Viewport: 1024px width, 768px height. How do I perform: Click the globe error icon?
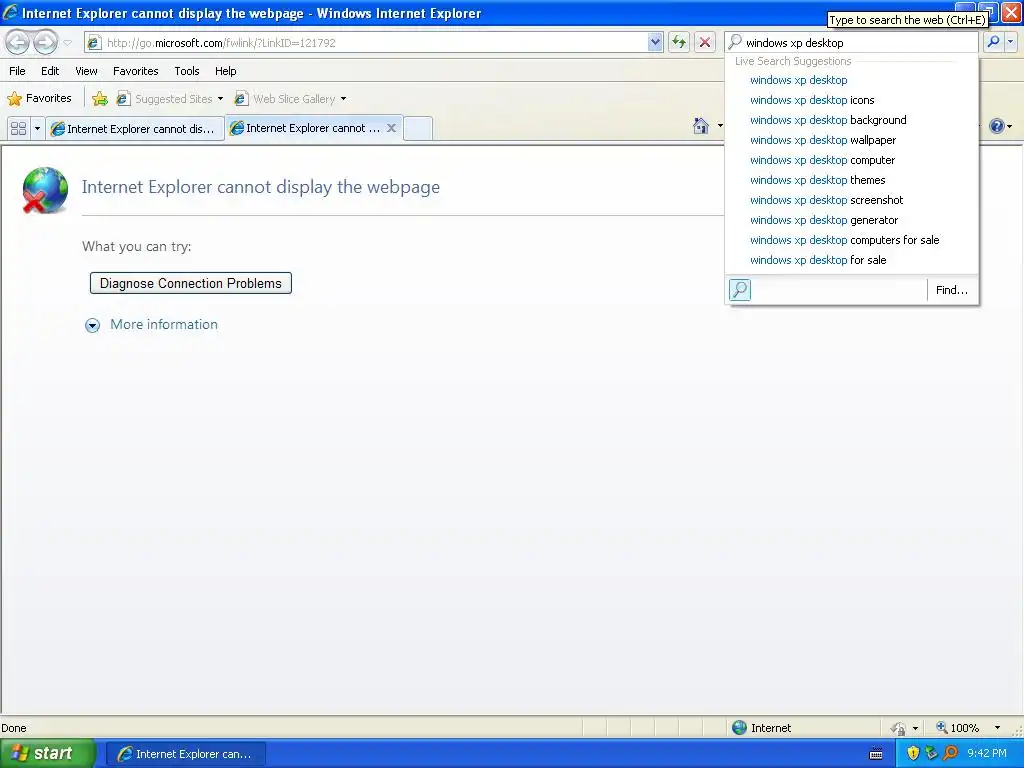[x=44, y=190]
